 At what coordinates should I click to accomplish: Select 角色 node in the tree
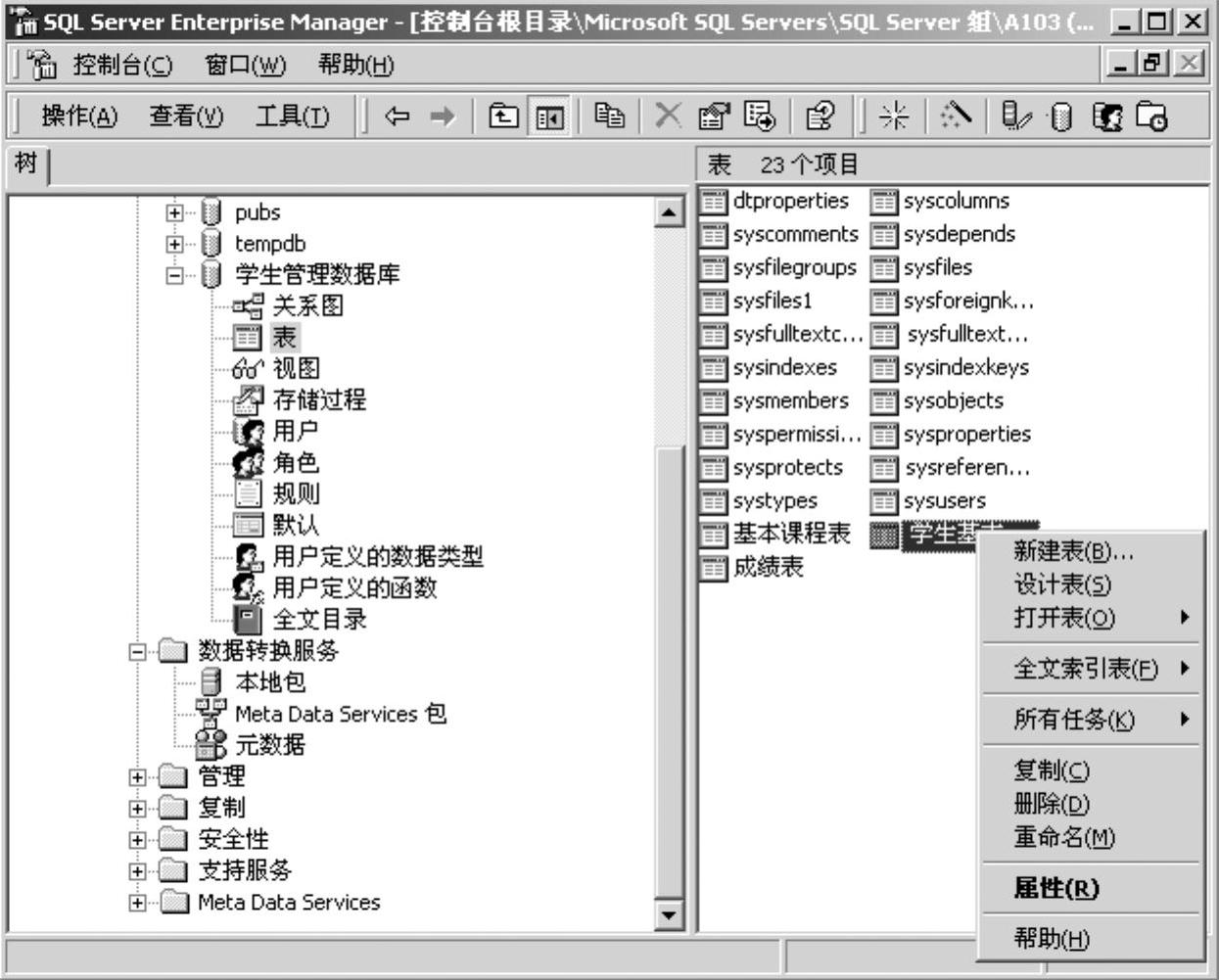coord(295,462)
